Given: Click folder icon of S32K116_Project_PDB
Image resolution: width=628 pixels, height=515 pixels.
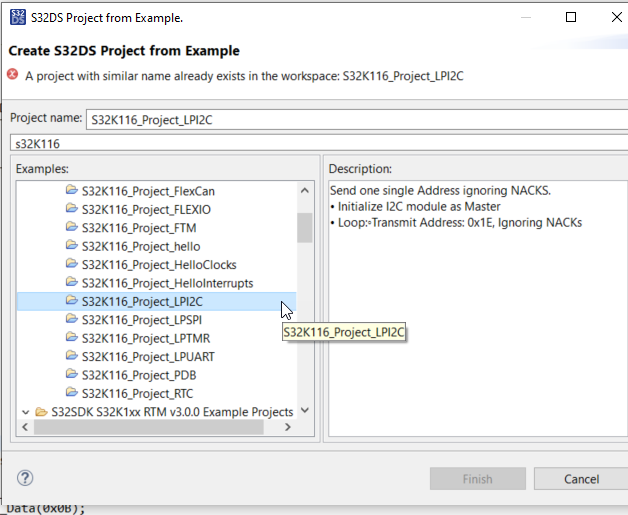Looking at the screenshot, I should (72, 374).
